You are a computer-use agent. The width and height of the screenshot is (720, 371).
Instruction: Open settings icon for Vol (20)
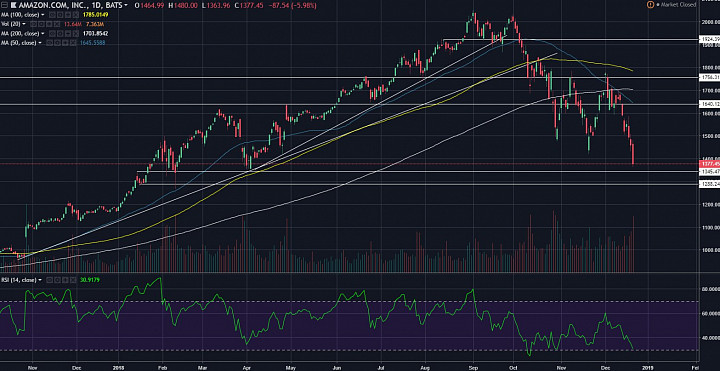coord(41,24)
